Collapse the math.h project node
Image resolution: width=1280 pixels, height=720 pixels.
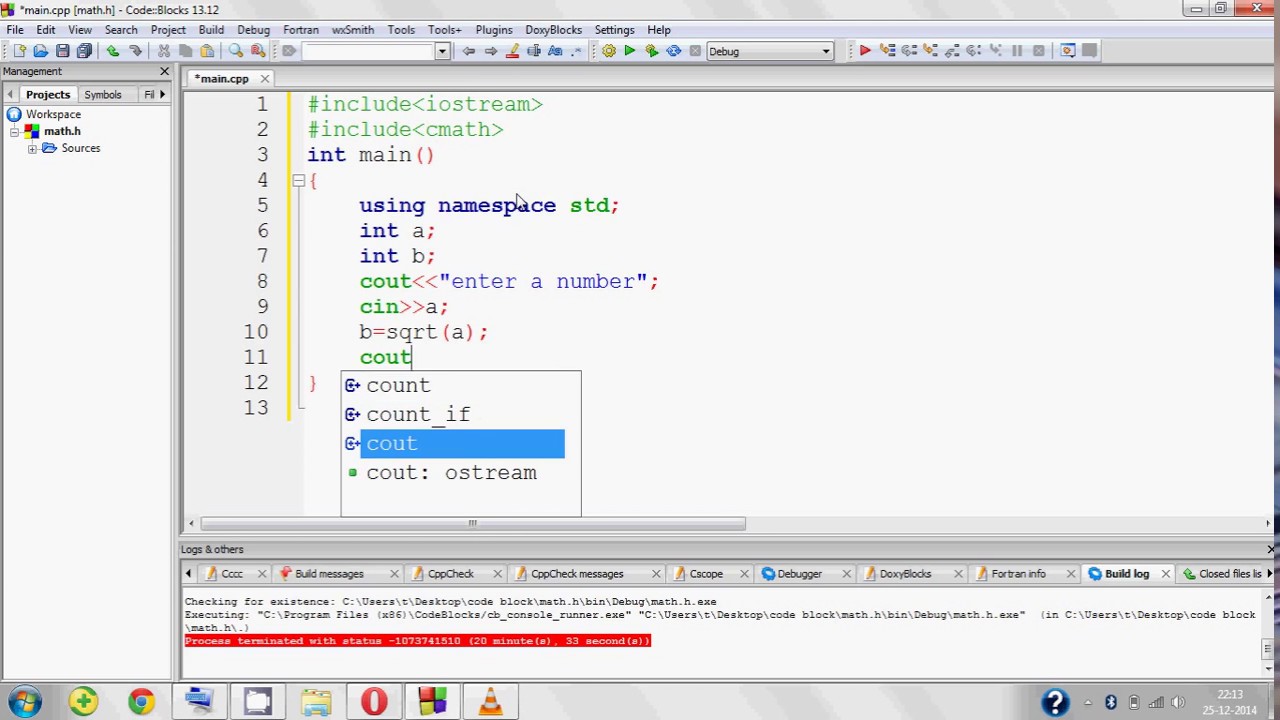pyautogui.click(x=15, y=131)
